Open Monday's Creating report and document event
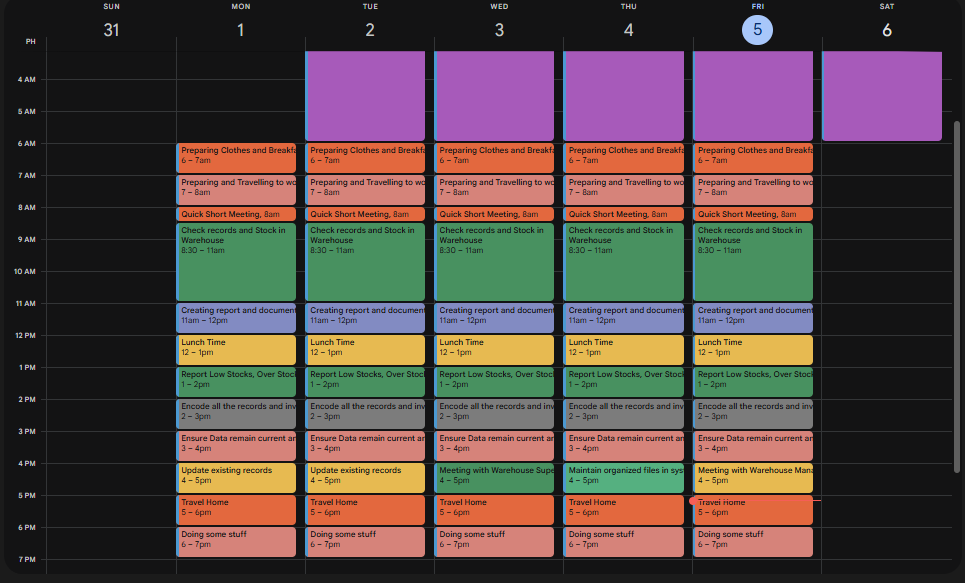Screen dimensions: 965x583 click(236, 318)
